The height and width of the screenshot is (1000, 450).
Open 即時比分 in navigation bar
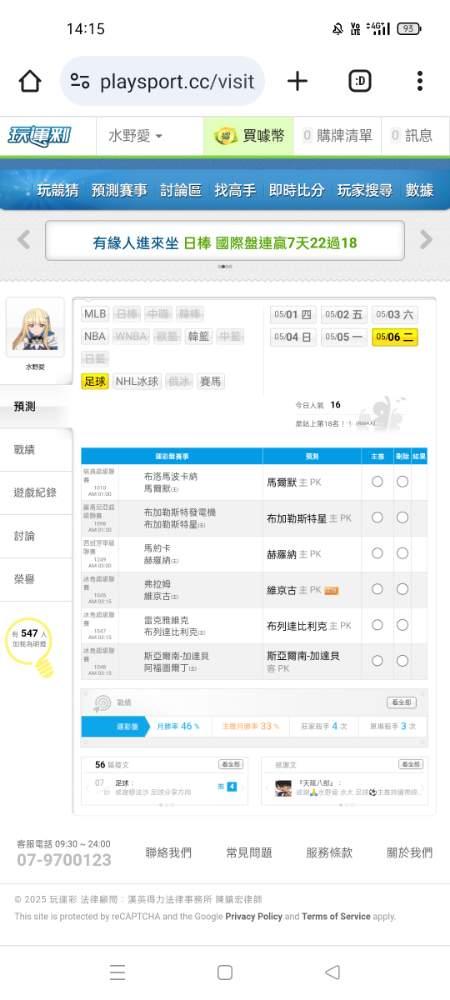tap(296, 190)
